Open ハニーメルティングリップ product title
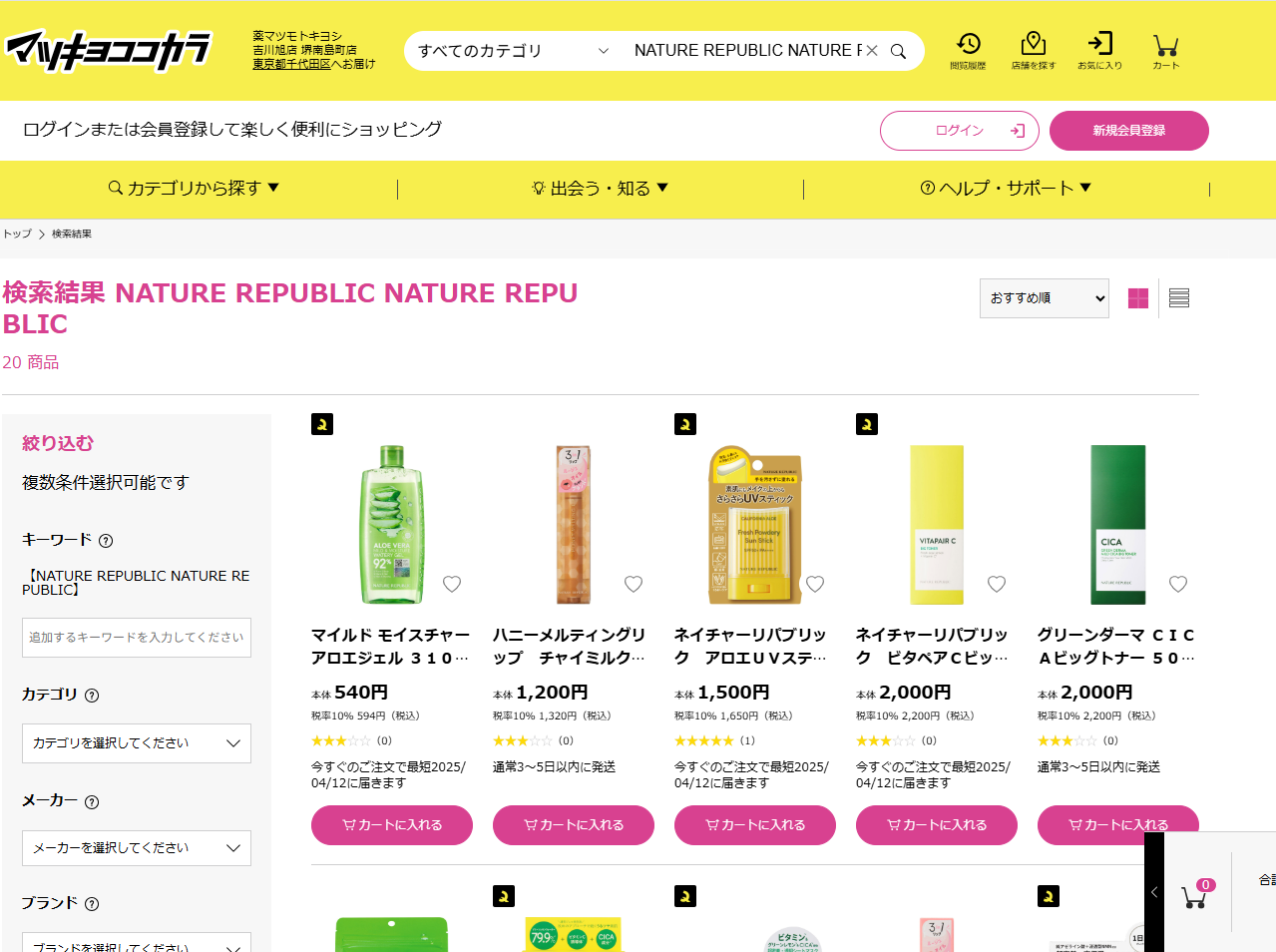 point(570,647)
